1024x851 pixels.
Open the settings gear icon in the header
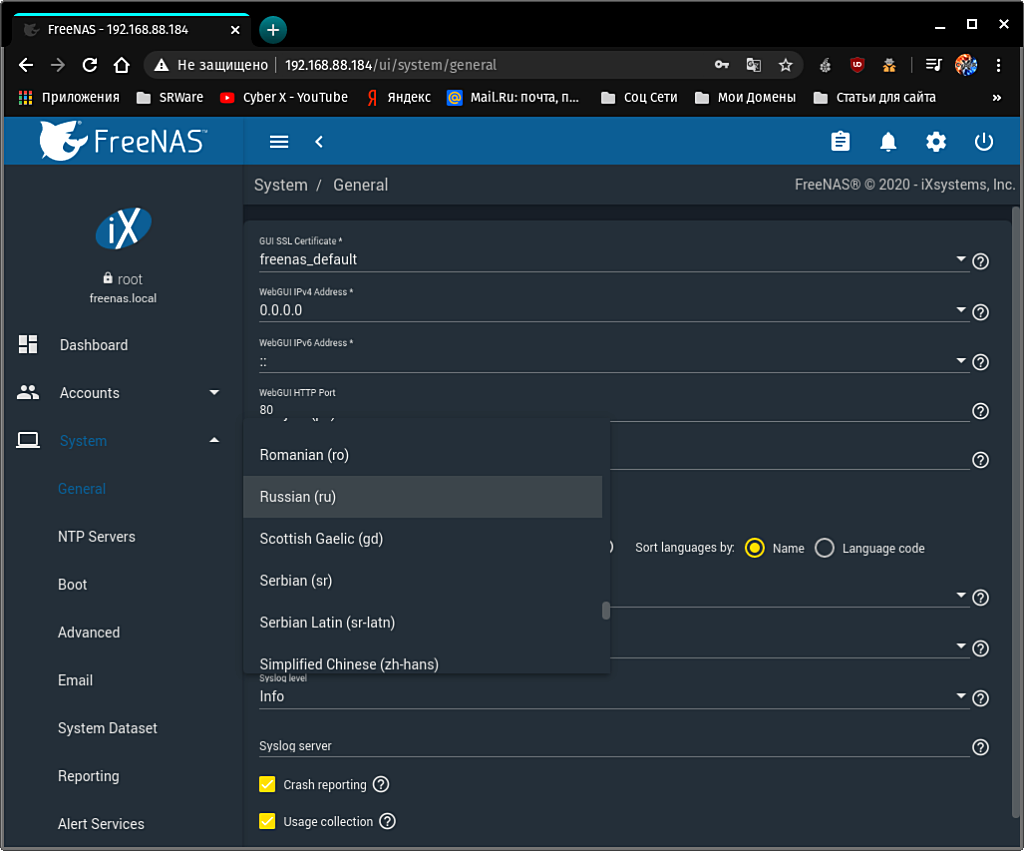point(936,142)
